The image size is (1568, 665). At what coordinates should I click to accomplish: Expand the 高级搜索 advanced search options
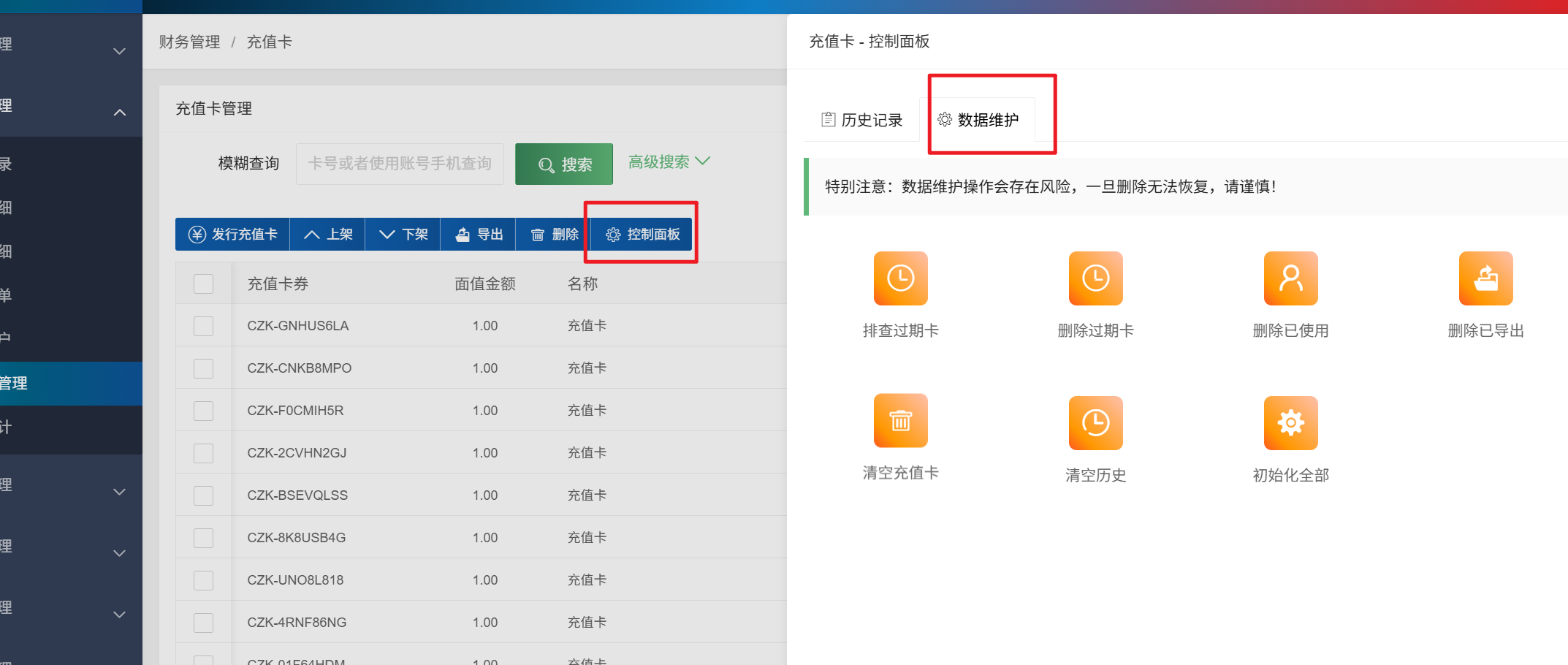pyautogui.click(x=669, y=162)
